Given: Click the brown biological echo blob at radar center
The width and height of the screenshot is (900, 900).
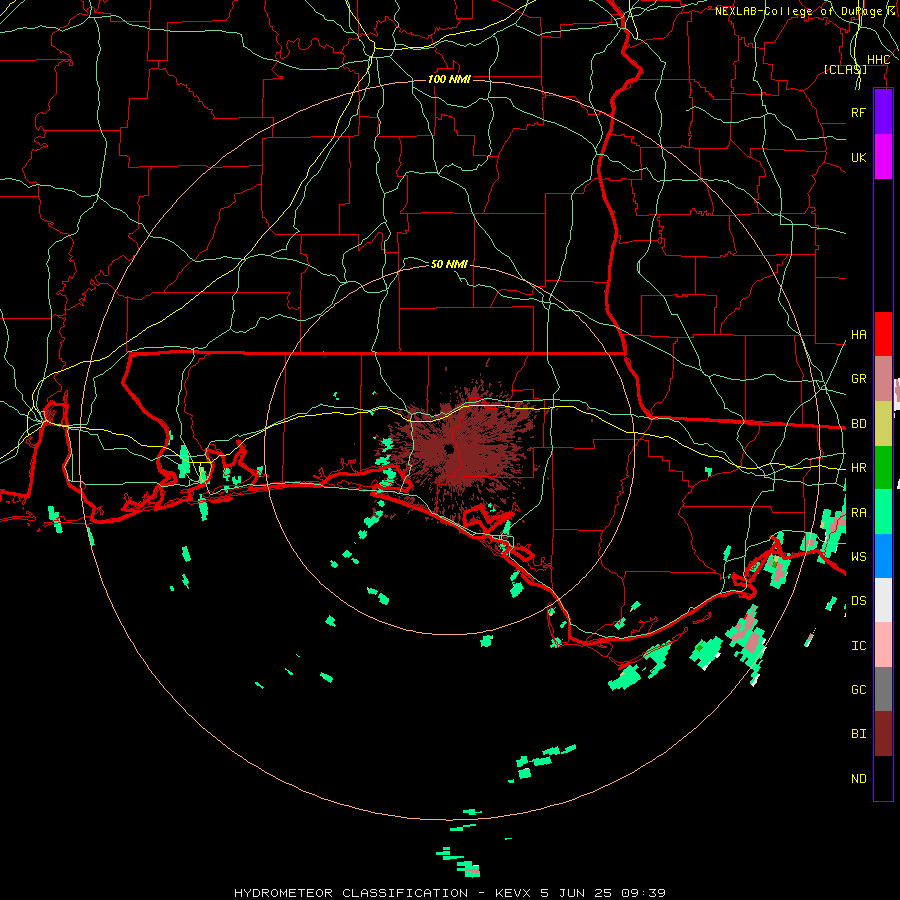Looking at the screenshot, I should click(462, 451).
